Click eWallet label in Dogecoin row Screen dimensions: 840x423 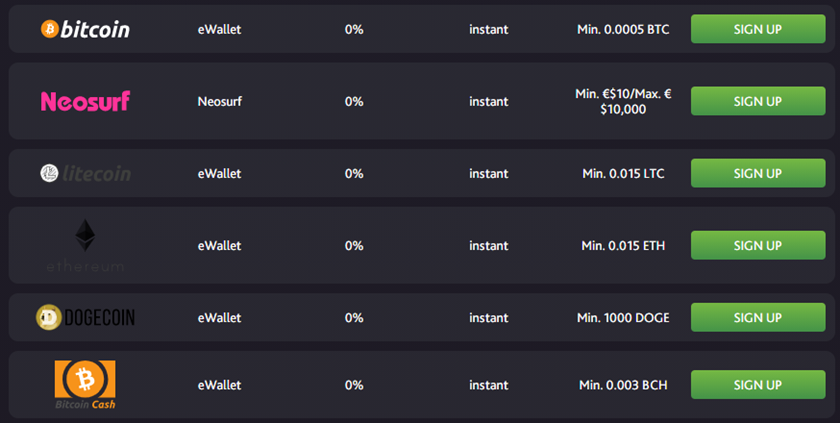click(220, 318)
